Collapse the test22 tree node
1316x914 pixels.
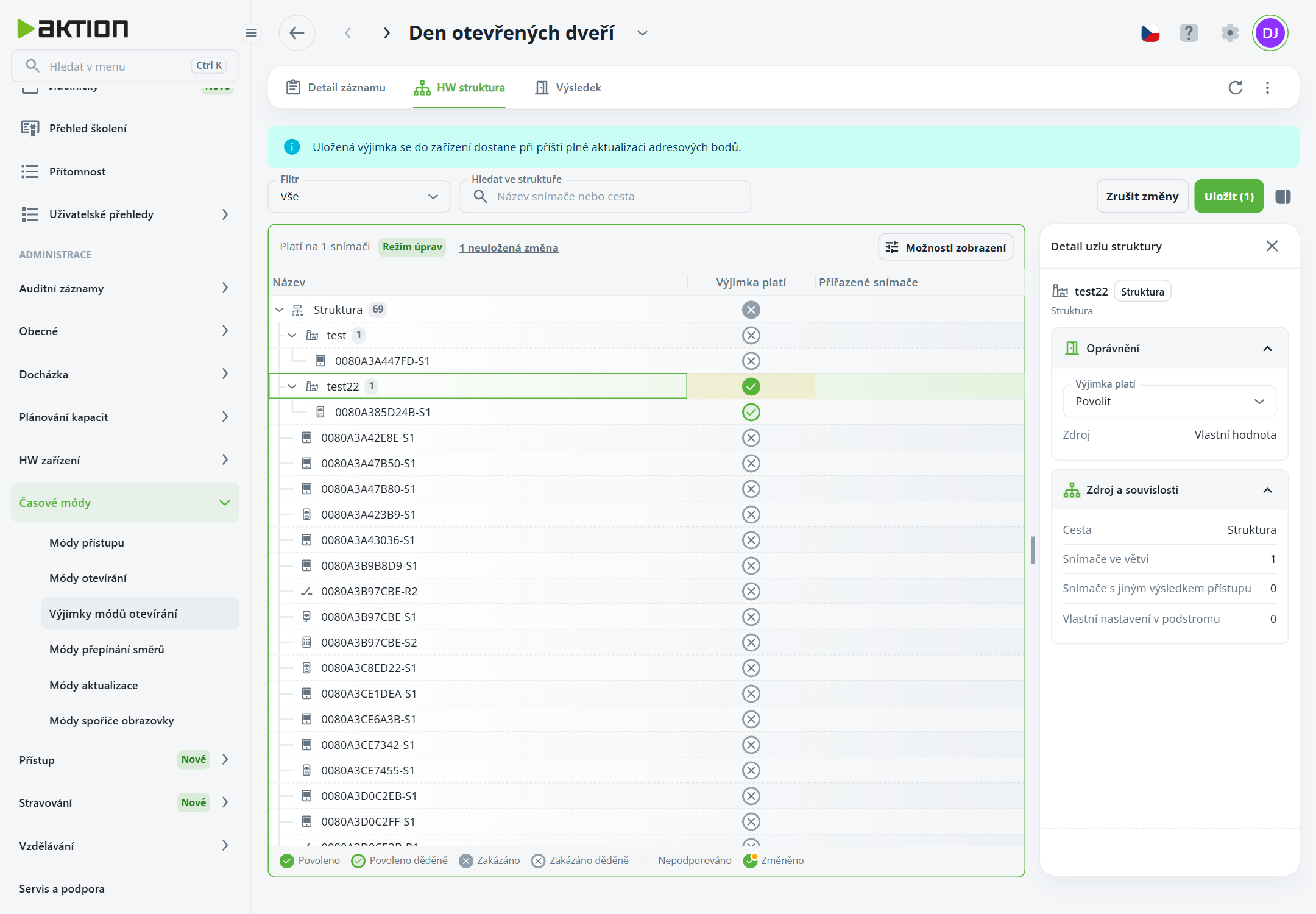point(292,386)
